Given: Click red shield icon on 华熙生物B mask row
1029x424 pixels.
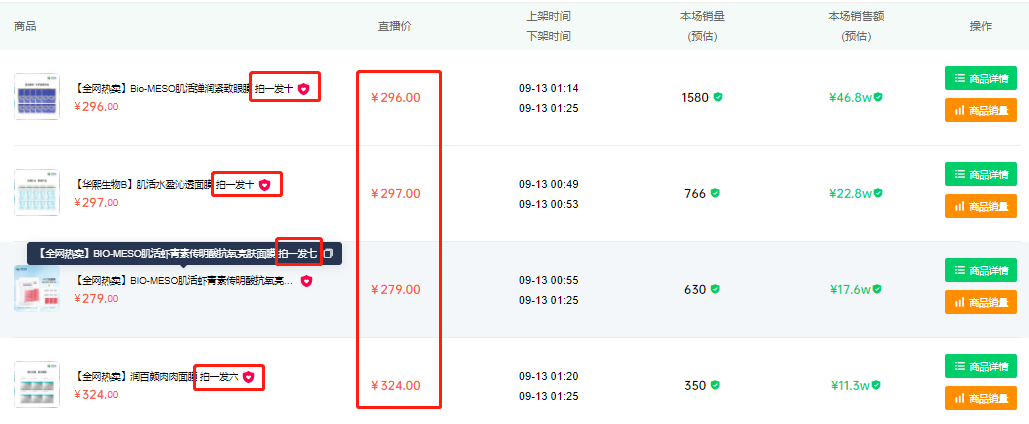Looking at the screenshot, I should pyautogui.click(x=264, y=185).
